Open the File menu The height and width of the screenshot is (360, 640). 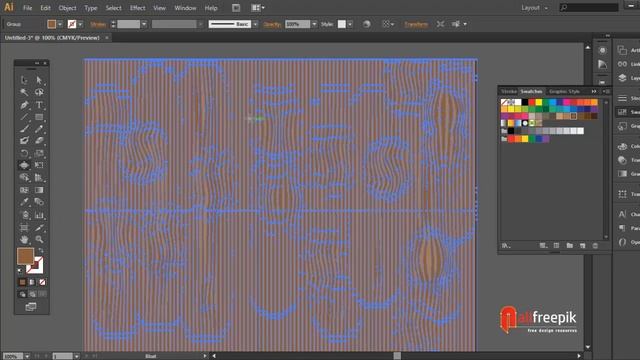pyautogui.click(x=27, y=8)
